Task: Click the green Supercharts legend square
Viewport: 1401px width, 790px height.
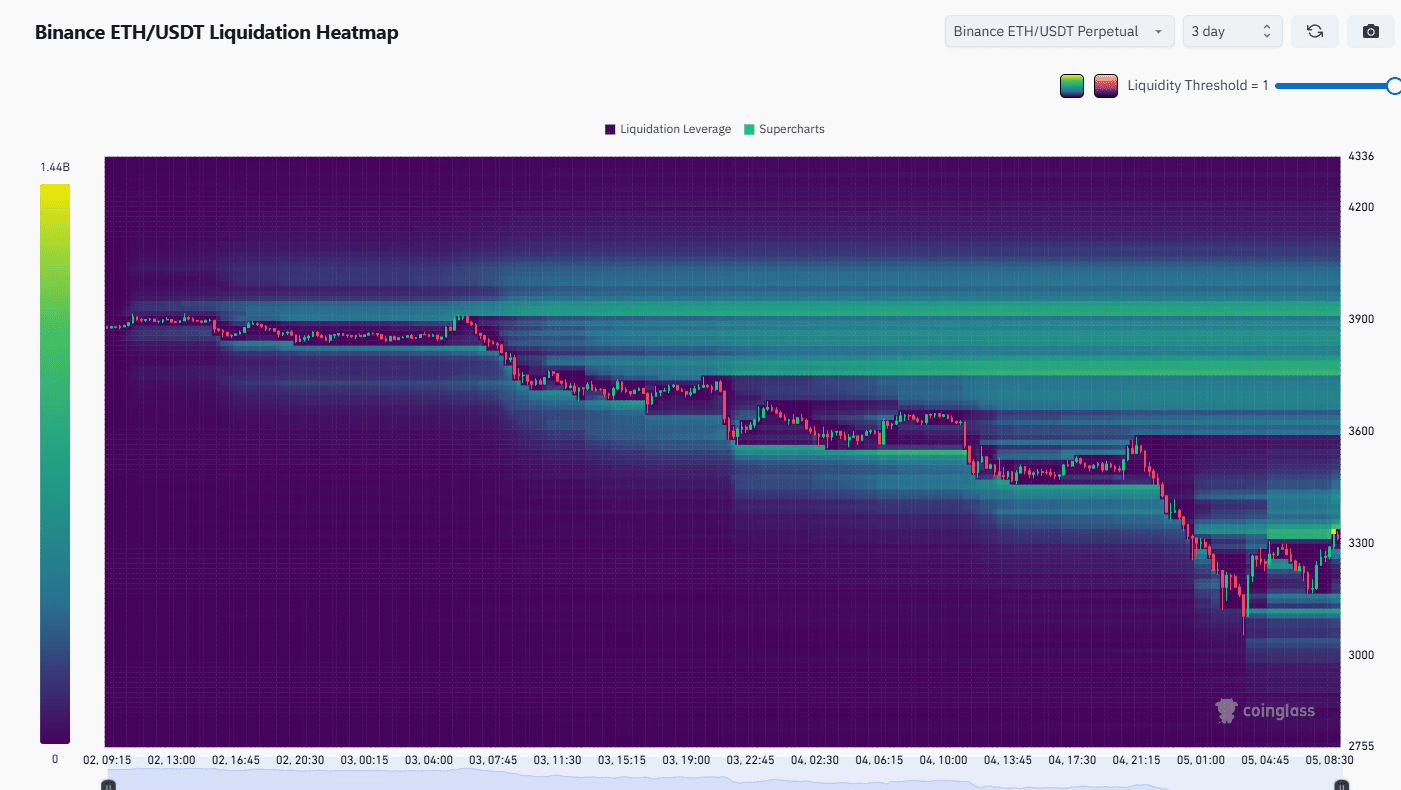Action: 749,130
